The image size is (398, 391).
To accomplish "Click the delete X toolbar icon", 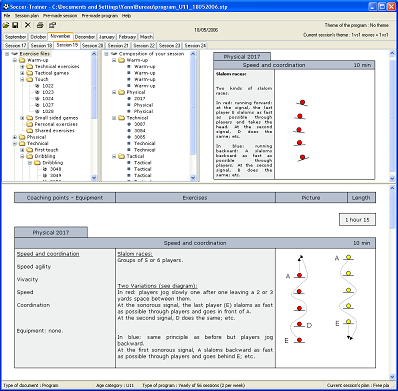I will [28, 25].
